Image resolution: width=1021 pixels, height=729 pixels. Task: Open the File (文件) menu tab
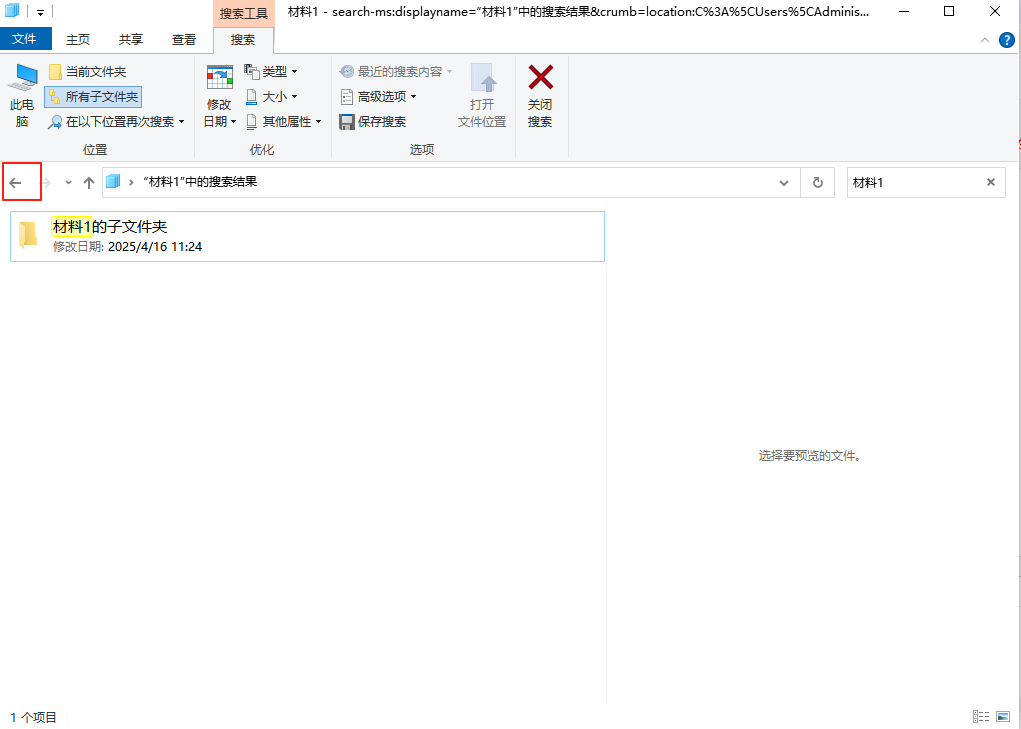click(x=25, y=40)
